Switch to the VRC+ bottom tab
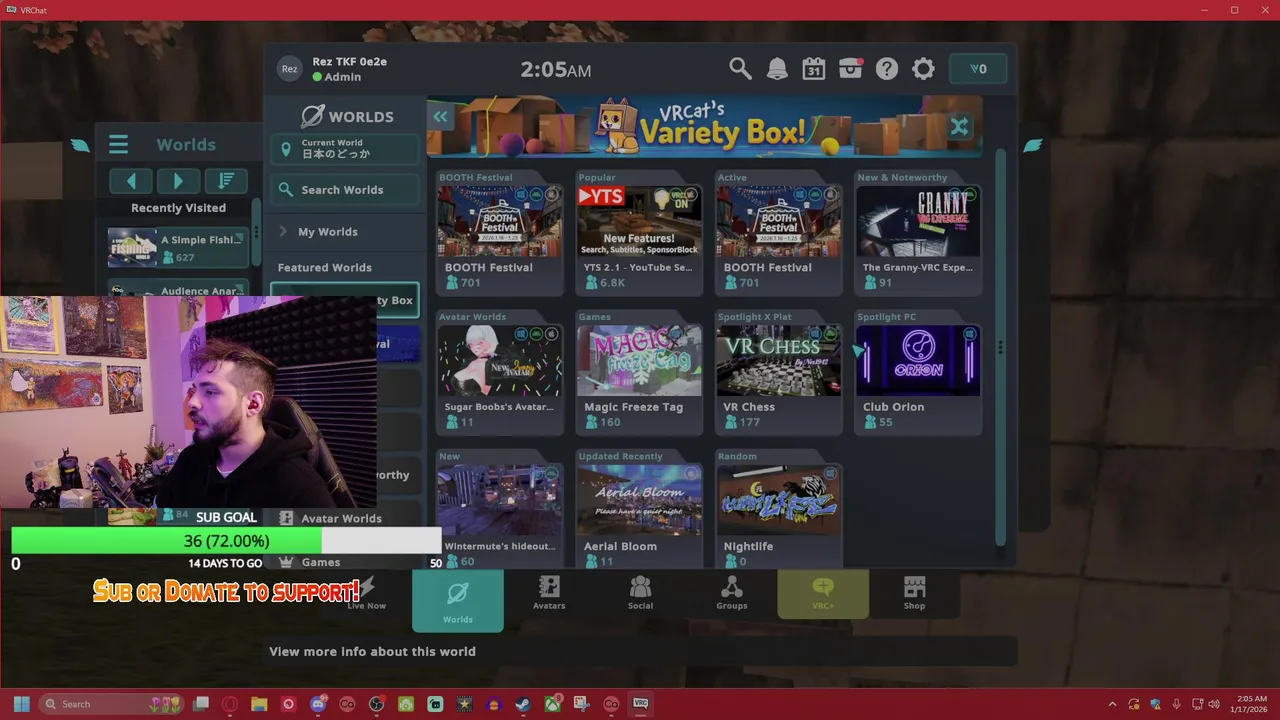 coord(823,593)
